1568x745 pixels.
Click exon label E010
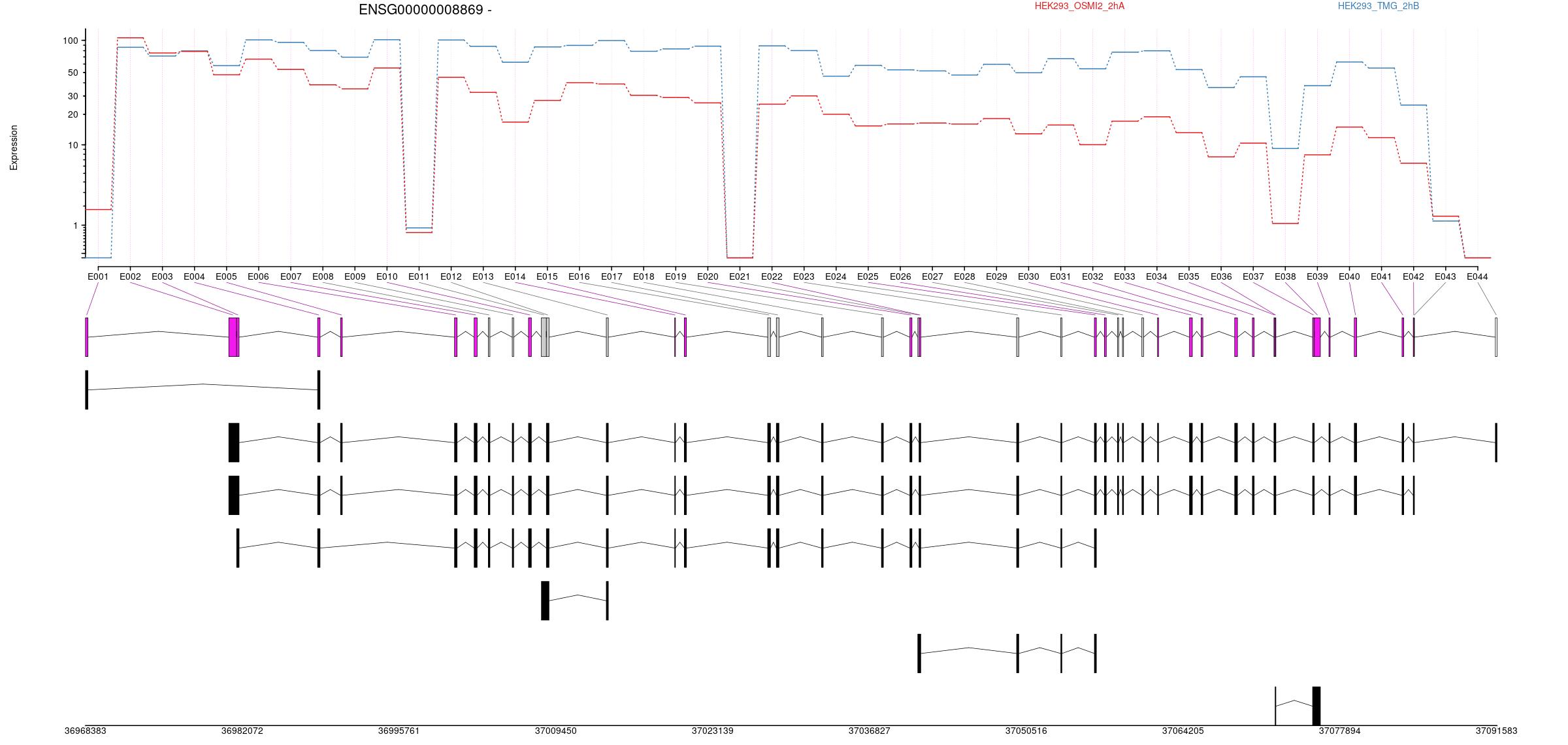(387, 276)
